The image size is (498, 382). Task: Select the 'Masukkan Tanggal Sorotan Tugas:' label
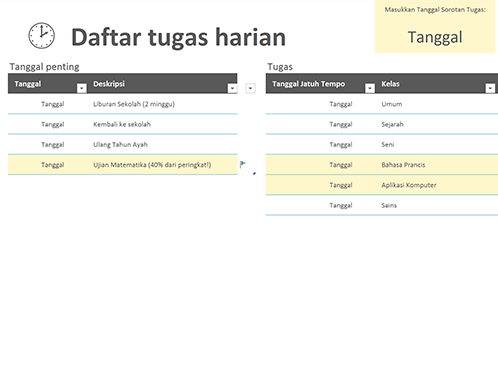pos(435,10)
